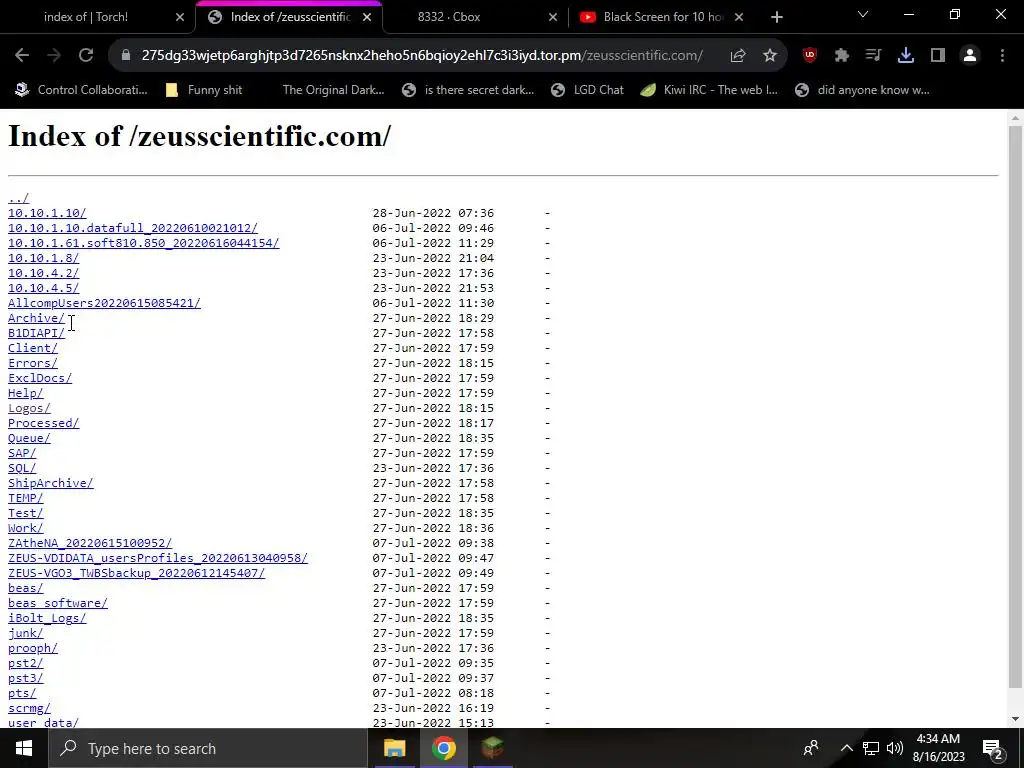Screen dimensions: 1024x768
Task: Select the 'Index of /zeusscientific' tab
Action: click(291, 17)
